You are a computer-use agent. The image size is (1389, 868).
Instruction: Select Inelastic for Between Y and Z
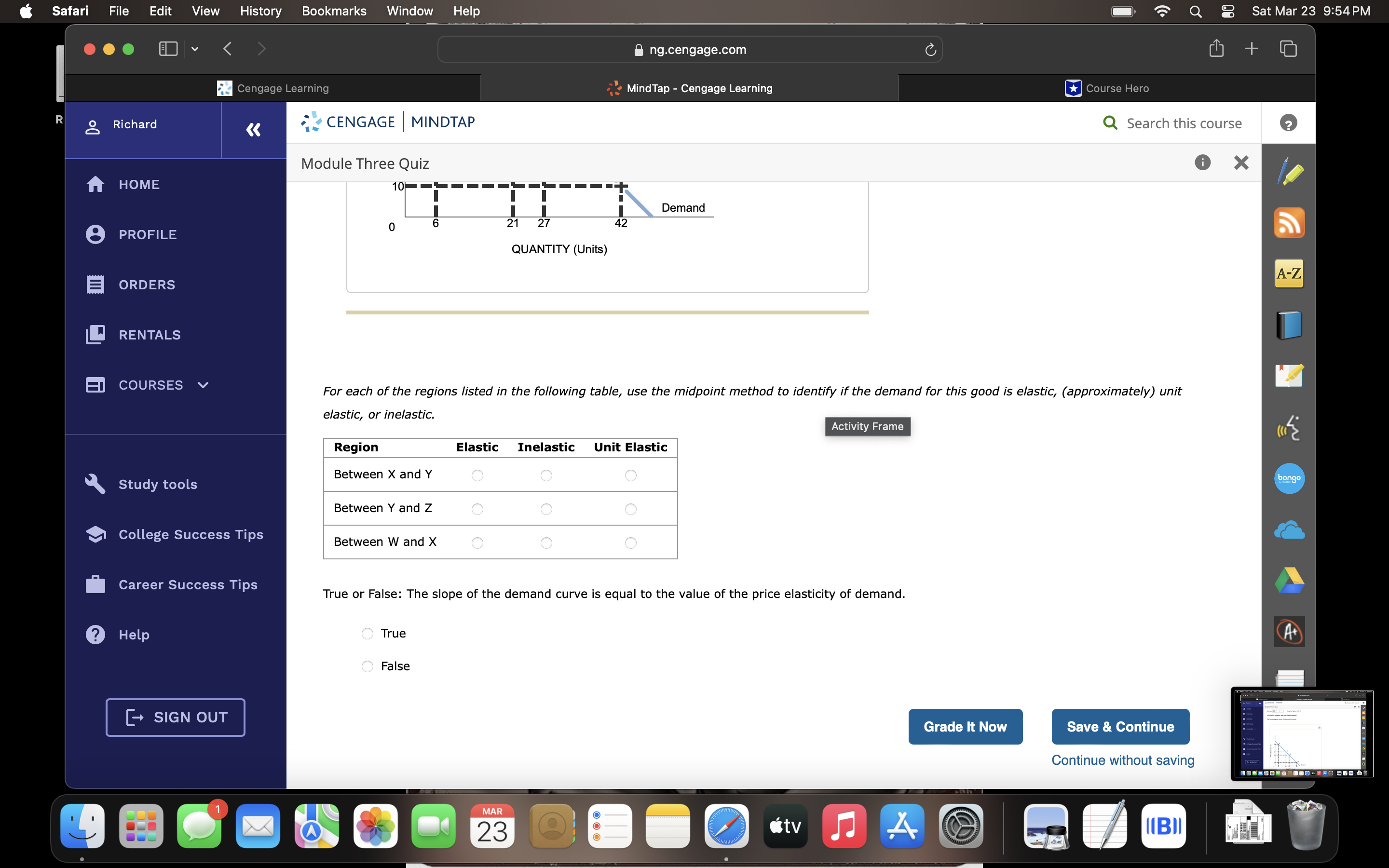coord(546,509)
